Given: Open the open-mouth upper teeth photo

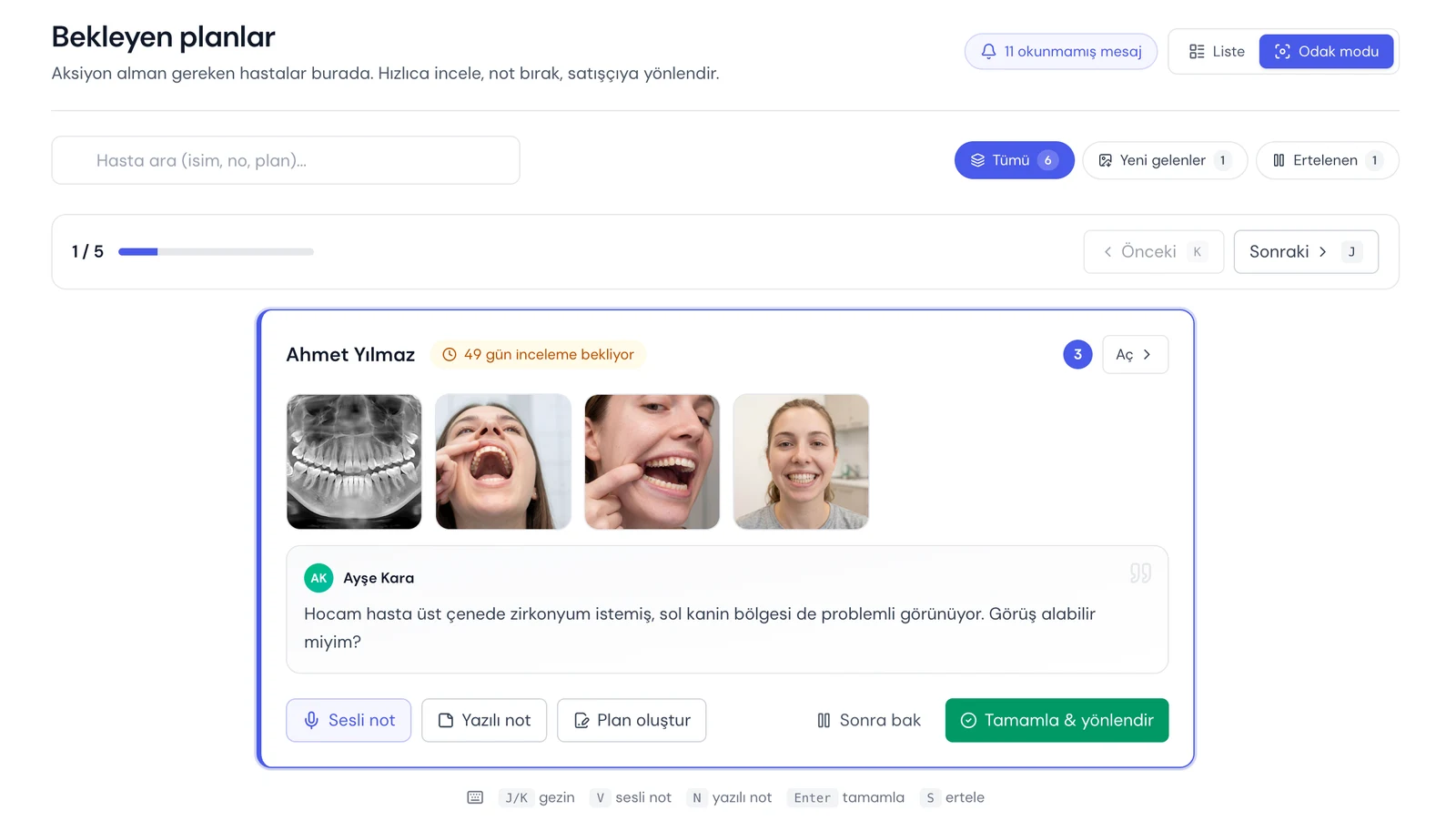Looking at the screenshot, I should (503, 461).
